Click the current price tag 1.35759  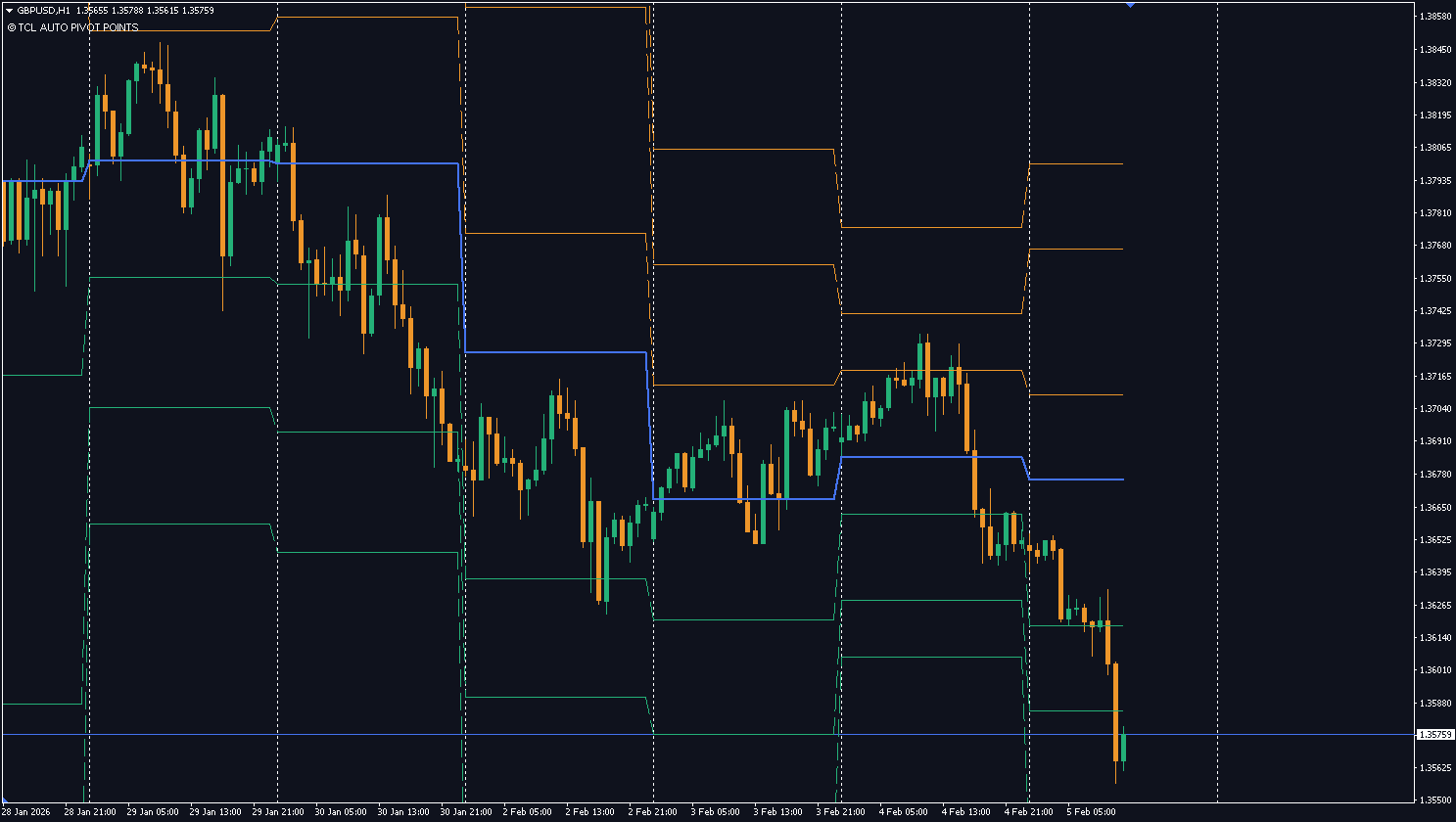[x=1434, y=734]
